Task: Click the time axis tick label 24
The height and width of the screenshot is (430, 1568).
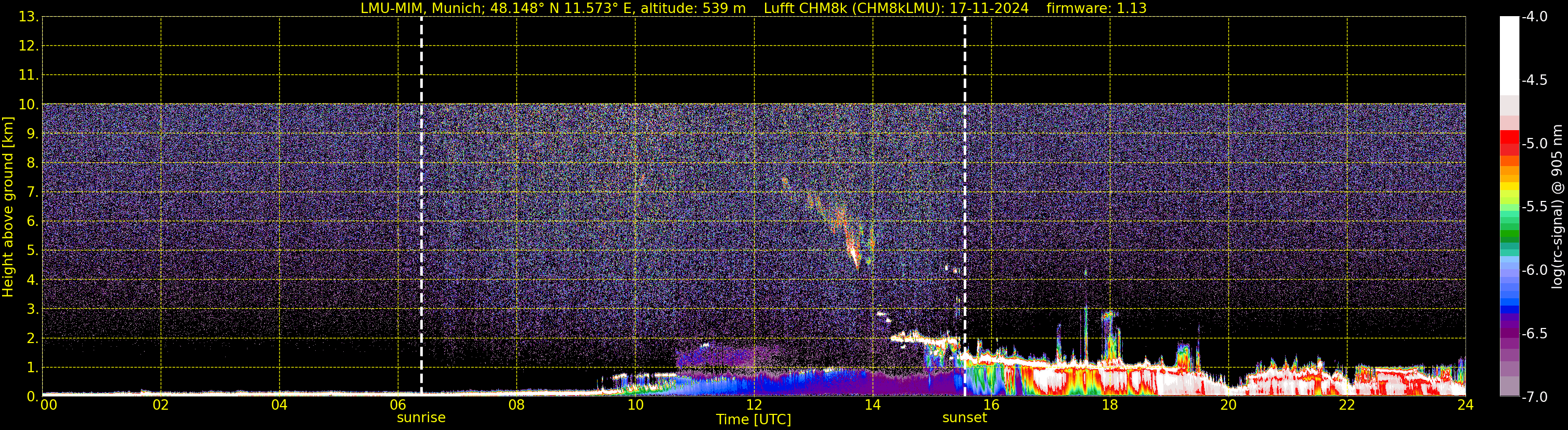Action: [x=1466, y=405]
